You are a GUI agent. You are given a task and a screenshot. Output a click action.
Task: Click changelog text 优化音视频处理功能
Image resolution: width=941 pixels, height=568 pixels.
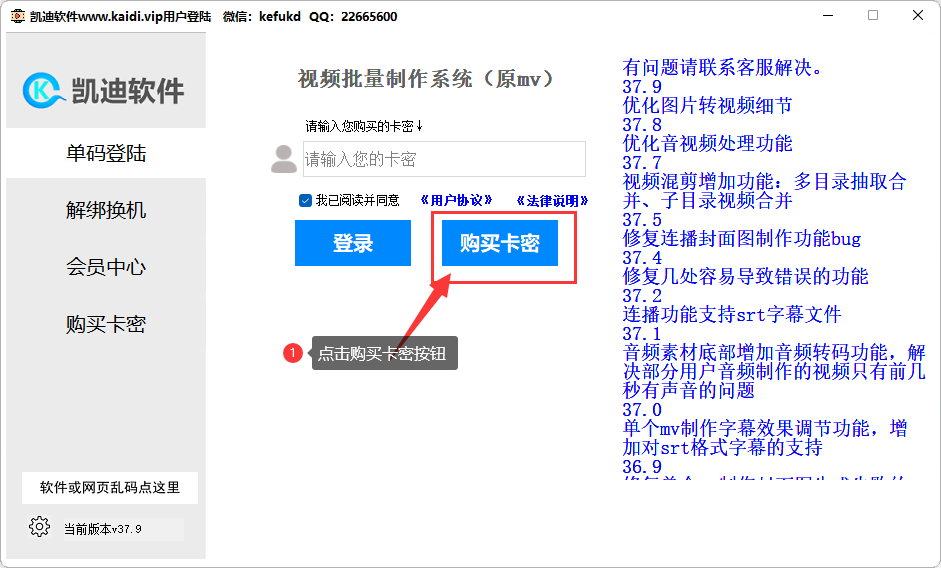(x=708, y=144)
